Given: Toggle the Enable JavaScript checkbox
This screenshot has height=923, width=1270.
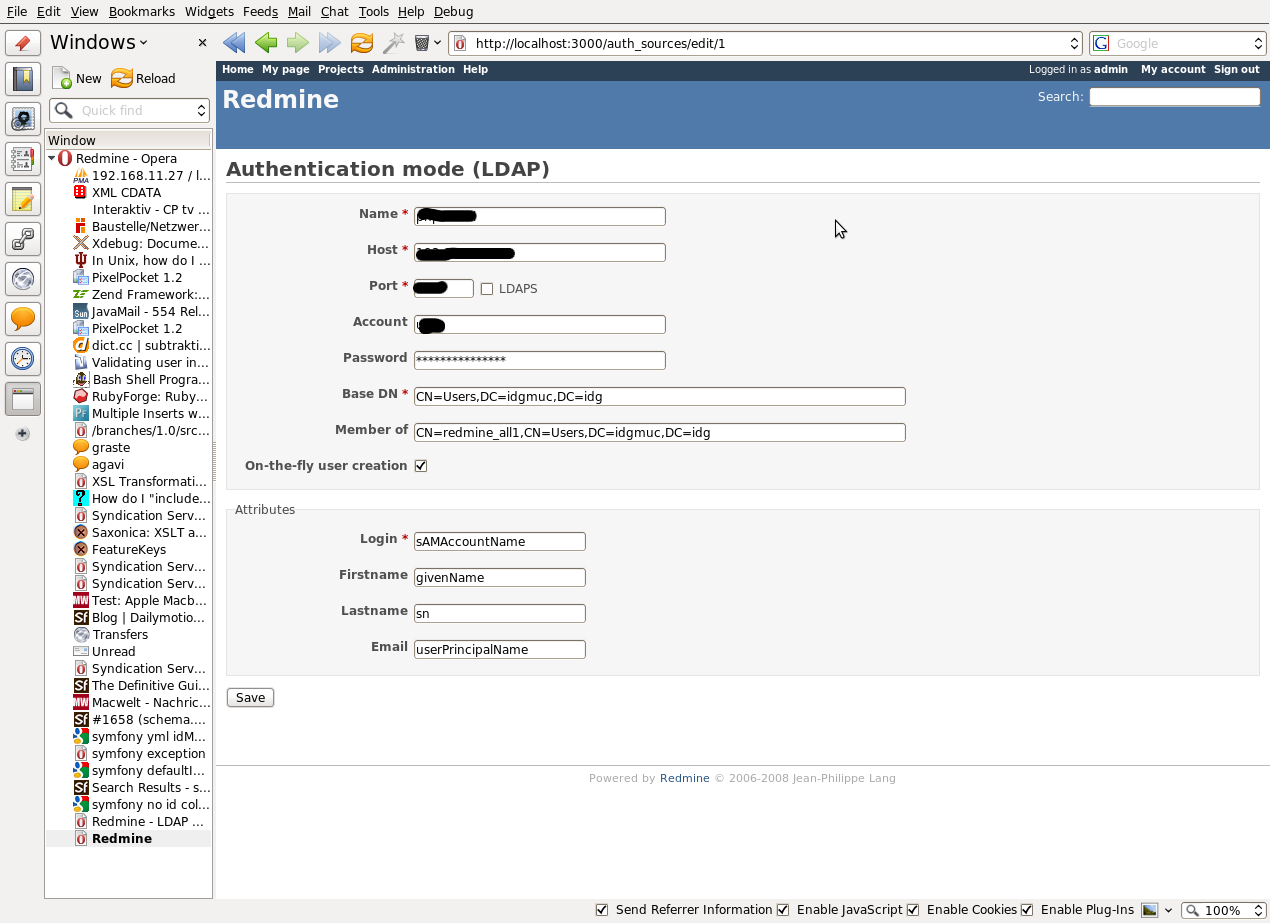Looking at the screenshot, I should pos(783,910).
